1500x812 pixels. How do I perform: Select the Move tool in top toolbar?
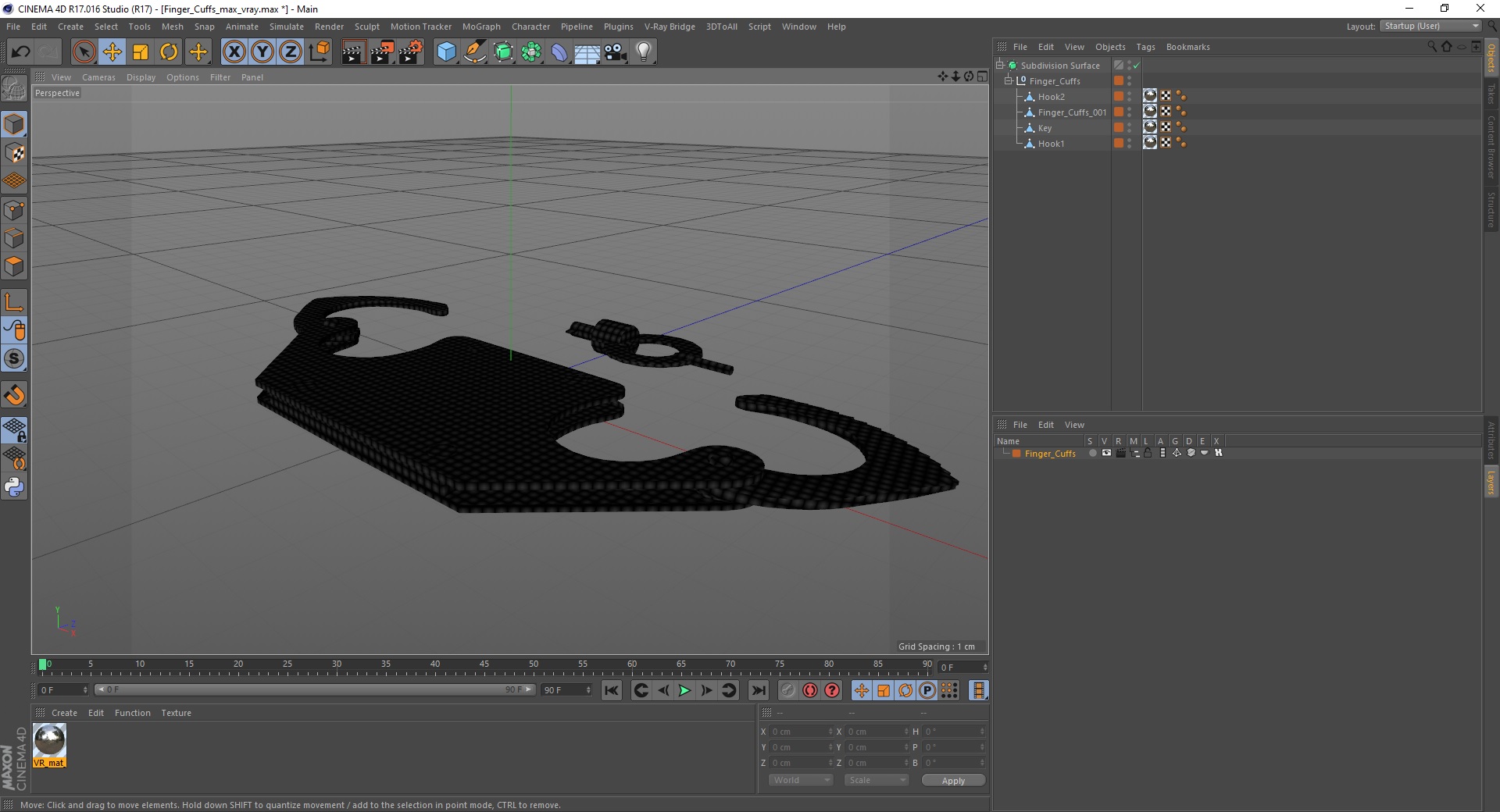click(112, 52)
